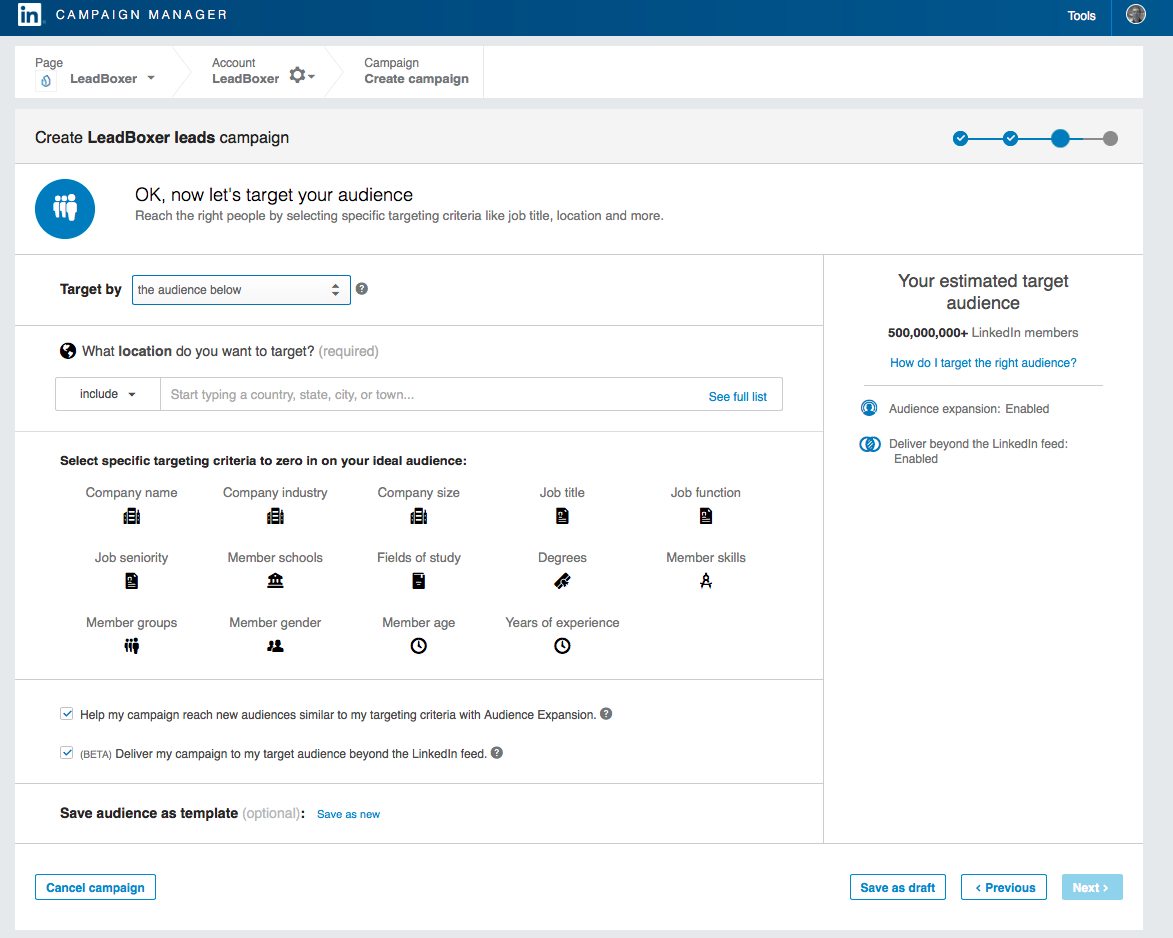This screenshot has height=938, width=1173.
Task: Click the Page breadcrumb label
Action: click(x=49, y=63)
